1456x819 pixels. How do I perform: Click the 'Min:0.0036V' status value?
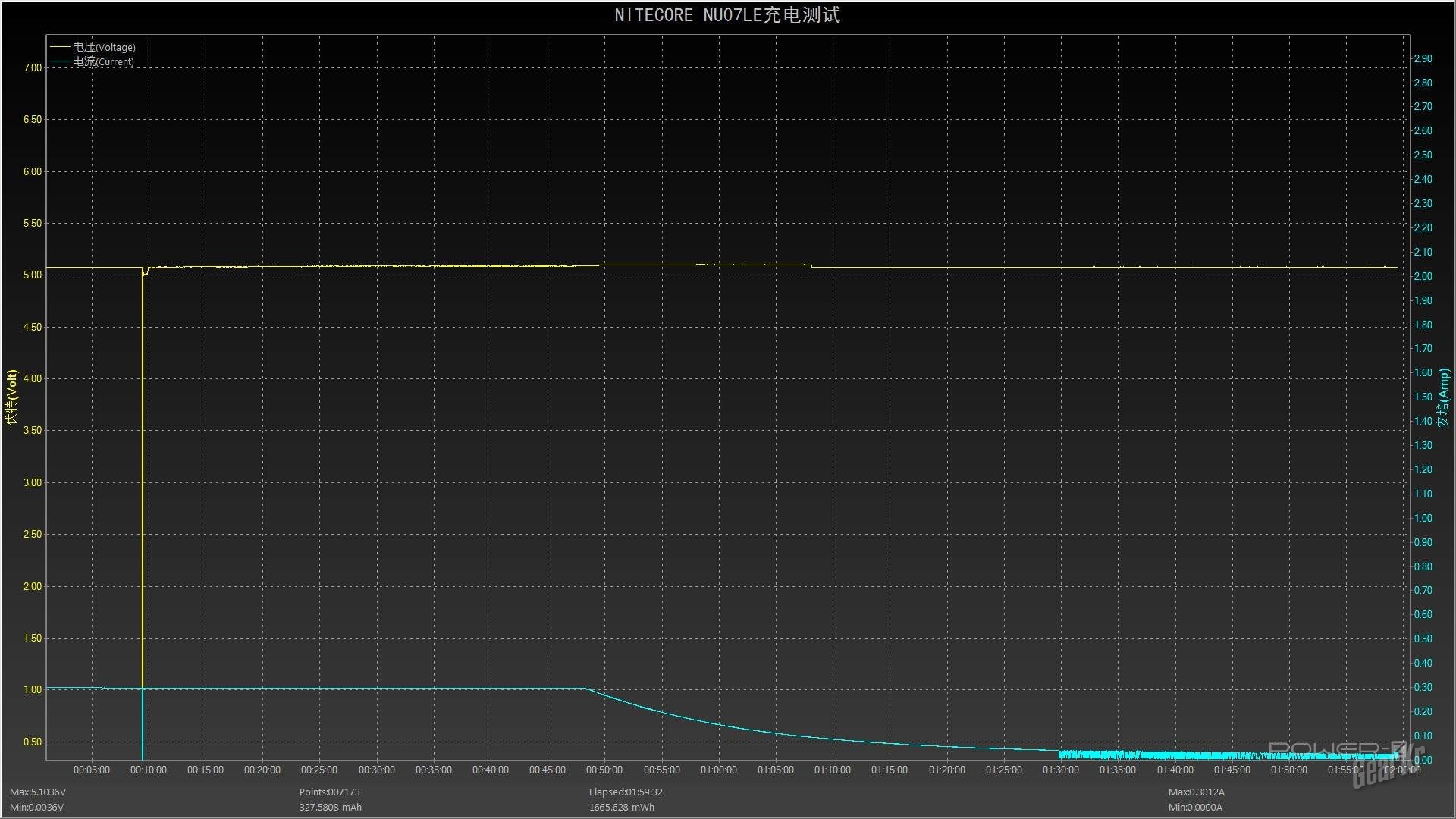[36, 807]
